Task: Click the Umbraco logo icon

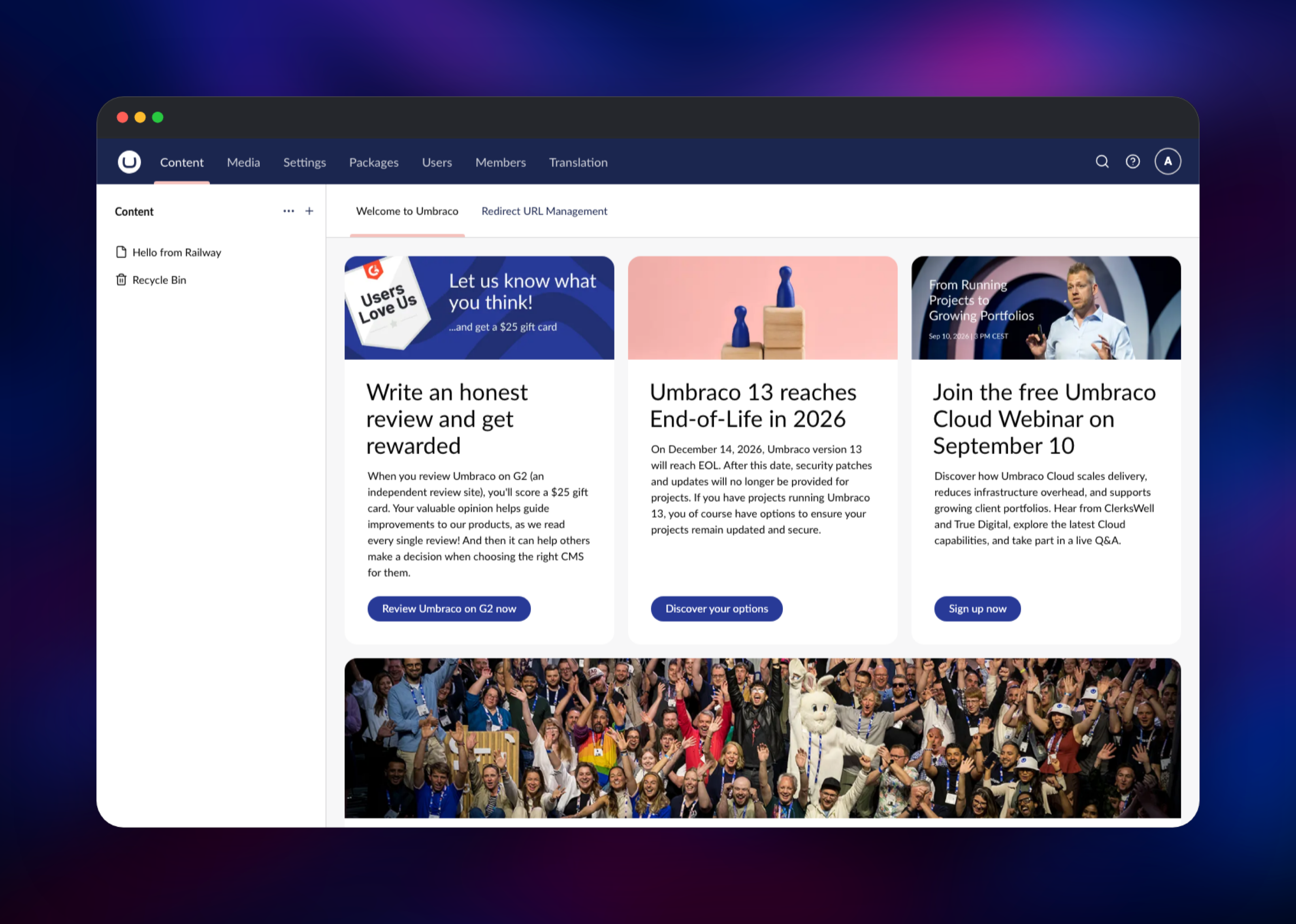Action: coord(129,162)
